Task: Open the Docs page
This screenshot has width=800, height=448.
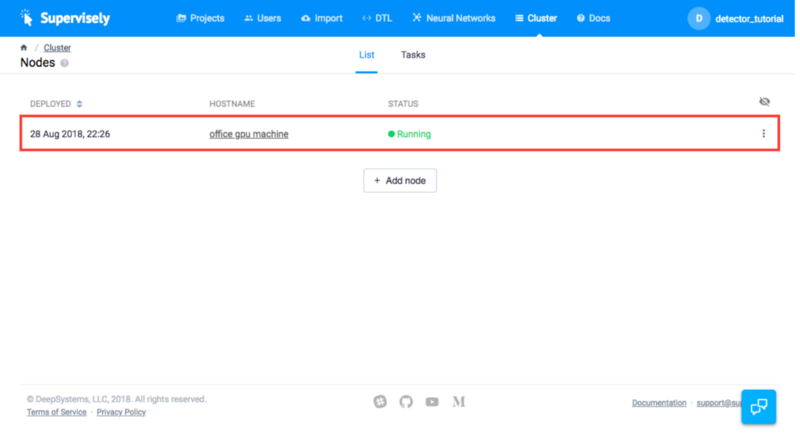Action: point(593,18)
